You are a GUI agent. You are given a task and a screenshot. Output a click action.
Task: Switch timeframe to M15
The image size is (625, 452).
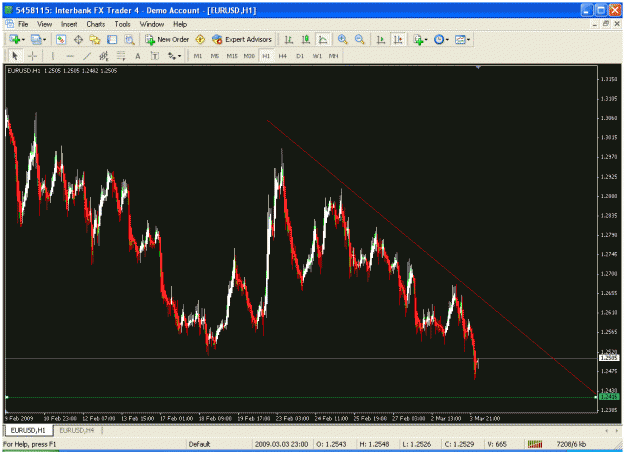click(x=232, y=56)
